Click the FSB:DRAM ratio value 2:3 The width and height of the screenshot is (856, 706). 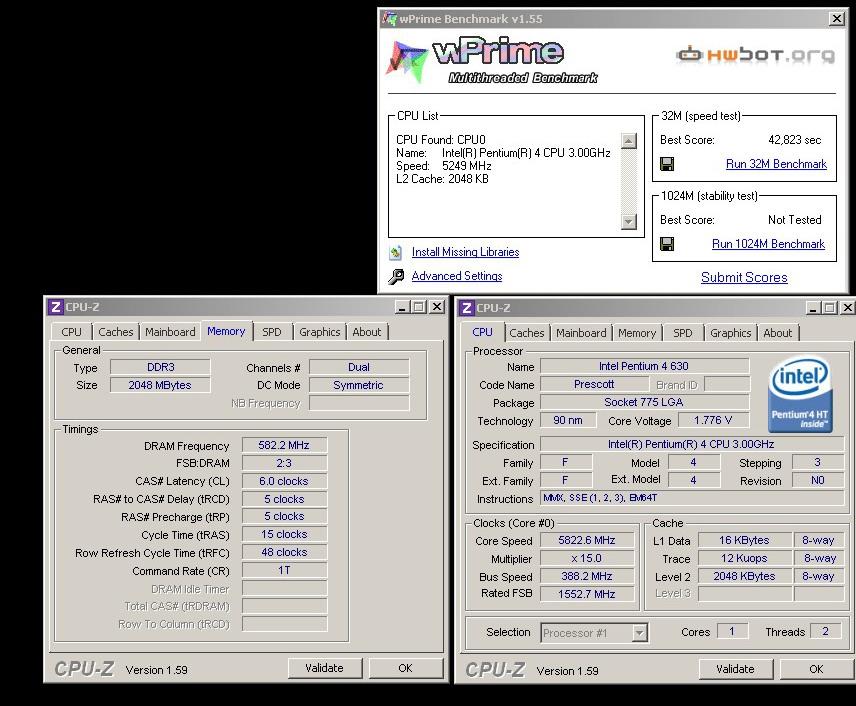[284, 463]
